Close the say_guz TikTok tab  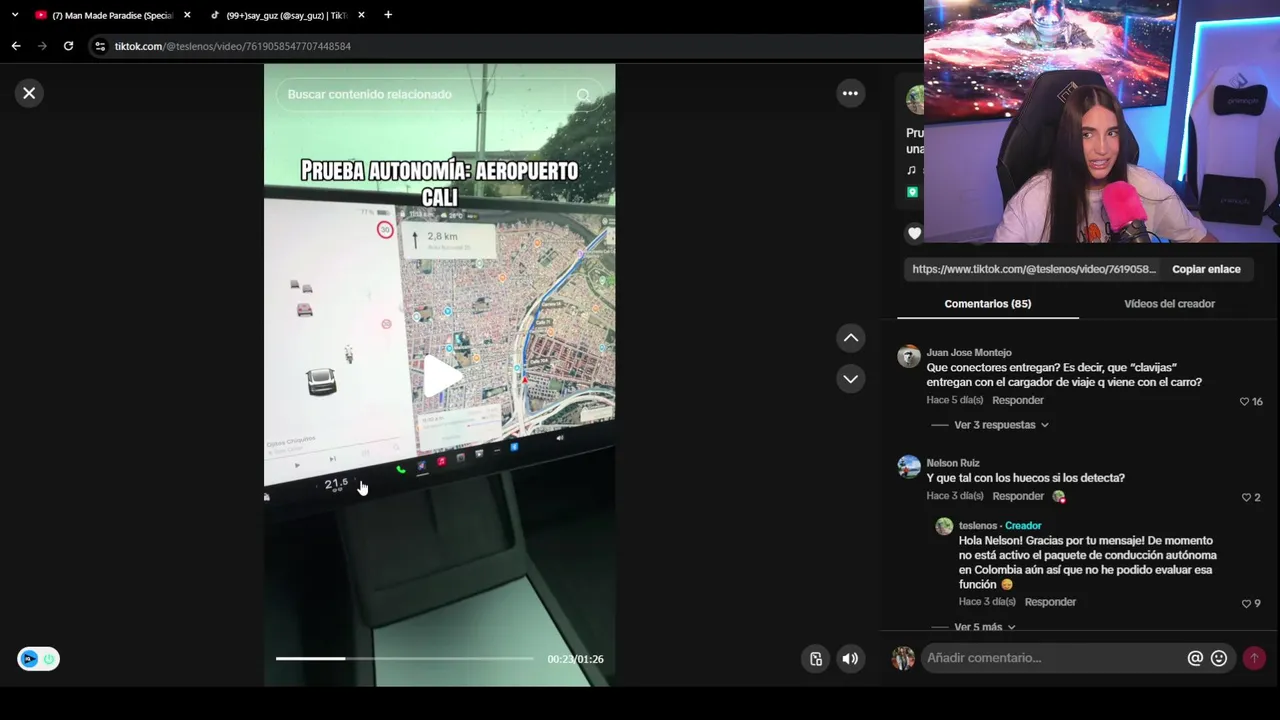point(361,15)
